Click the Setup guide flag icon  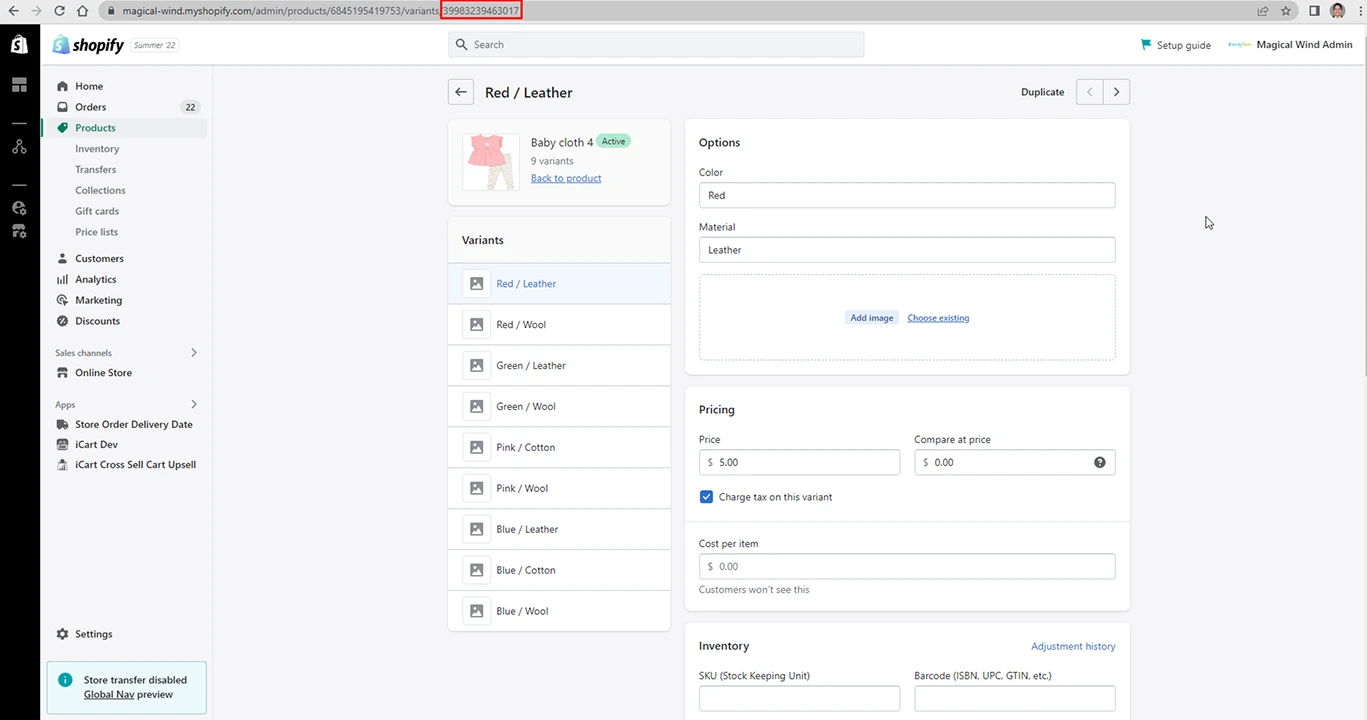[1146, 45]
